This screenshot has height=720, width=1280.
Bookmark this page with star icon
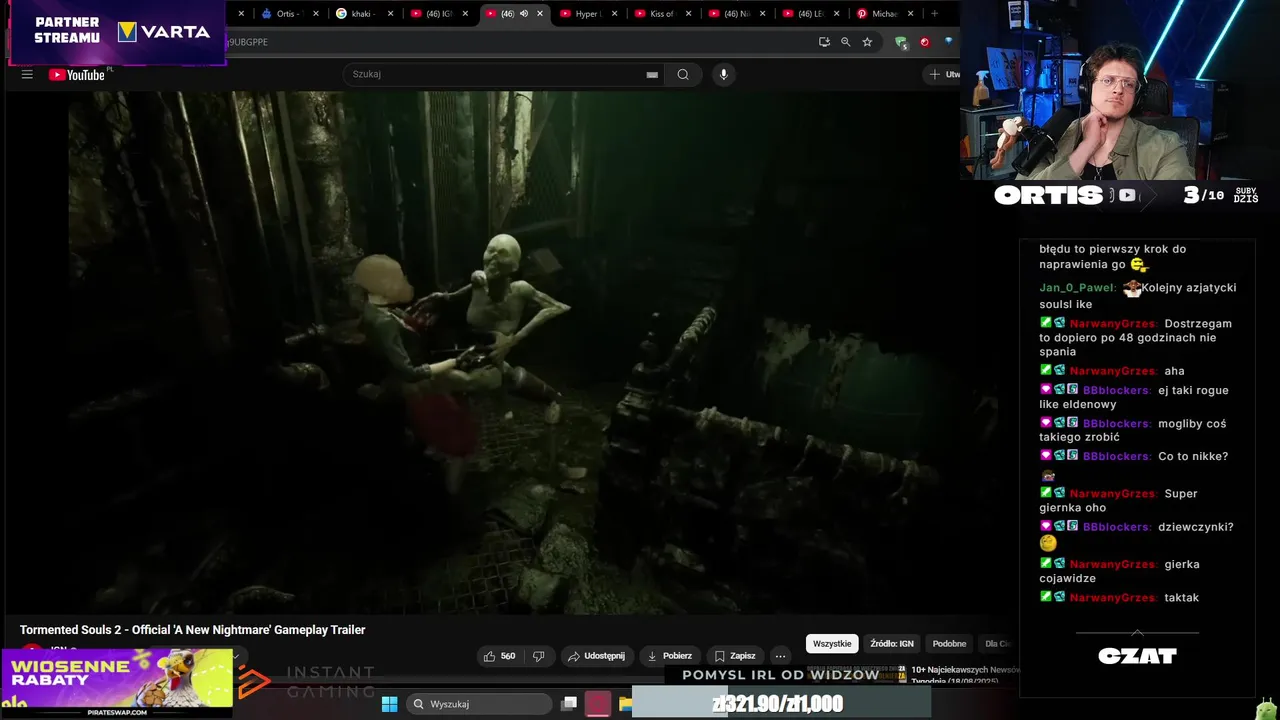(867, 42)
